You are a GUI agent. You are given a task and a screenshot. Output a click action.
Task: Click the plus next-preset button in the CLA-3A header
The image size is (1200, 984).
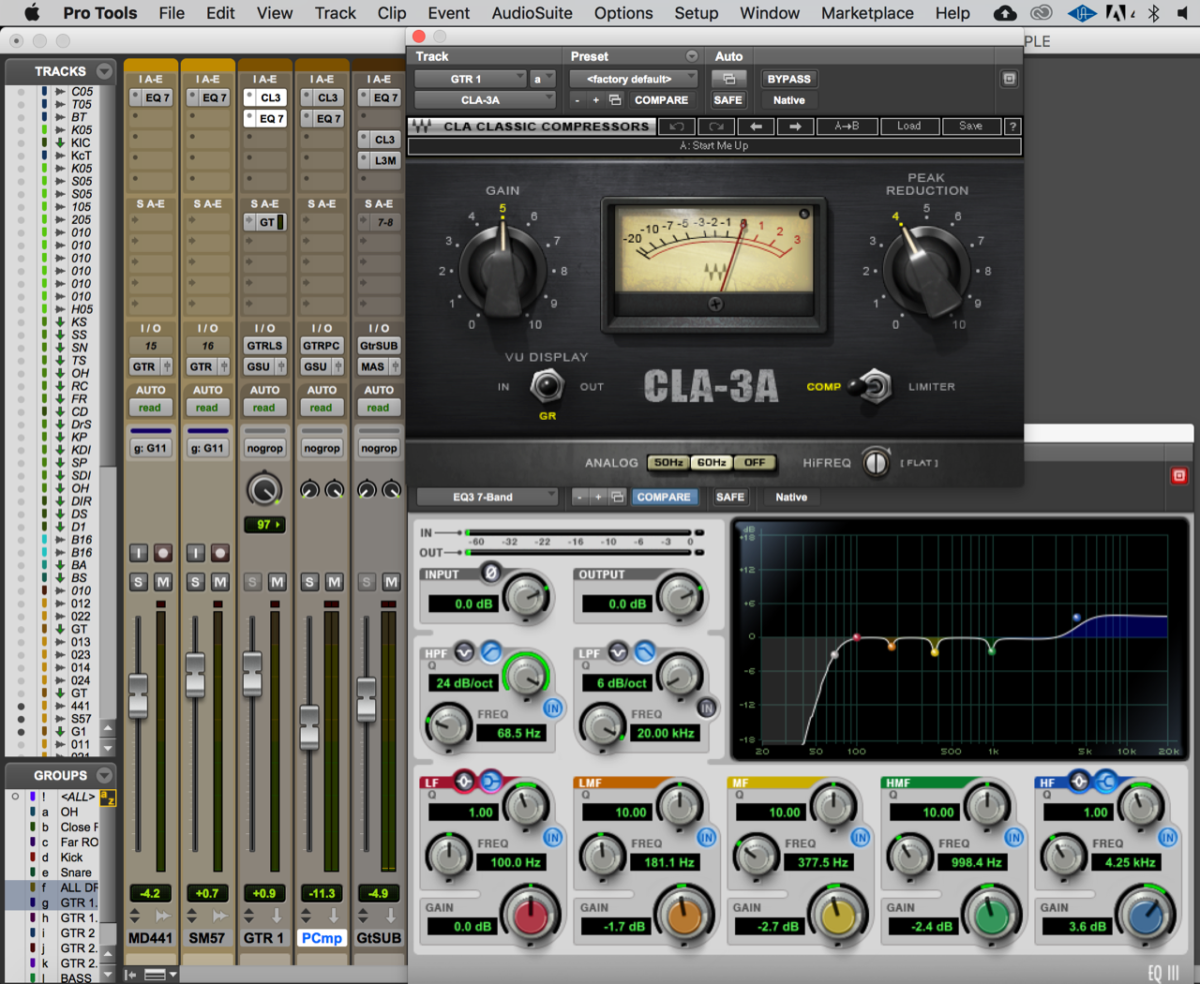coord(596,100)
